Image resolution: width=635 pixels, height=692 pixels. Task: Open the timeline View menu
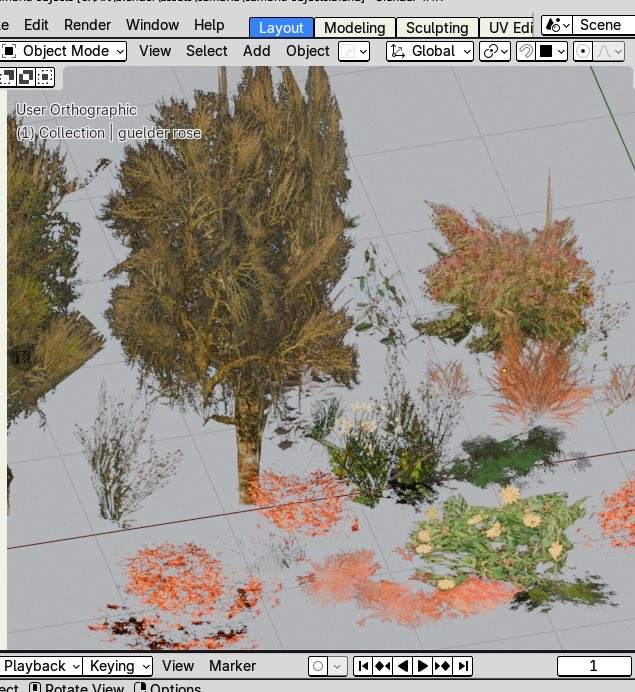(x=178, y=666)
